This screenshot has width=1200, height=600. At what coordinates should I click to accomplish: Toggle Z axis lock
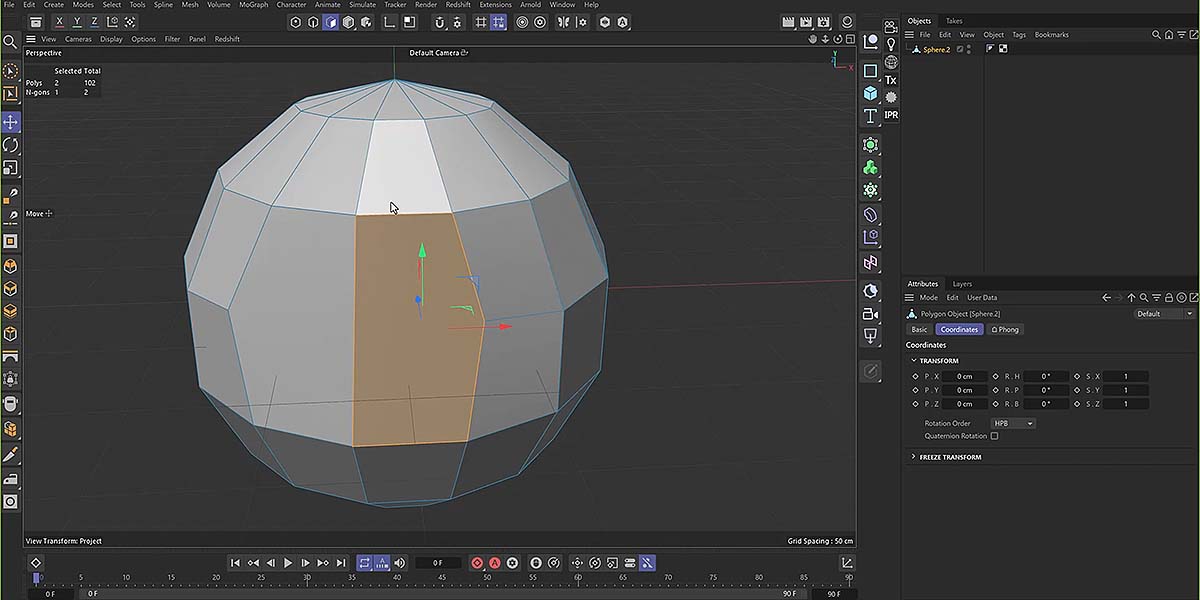coord(95,22)
